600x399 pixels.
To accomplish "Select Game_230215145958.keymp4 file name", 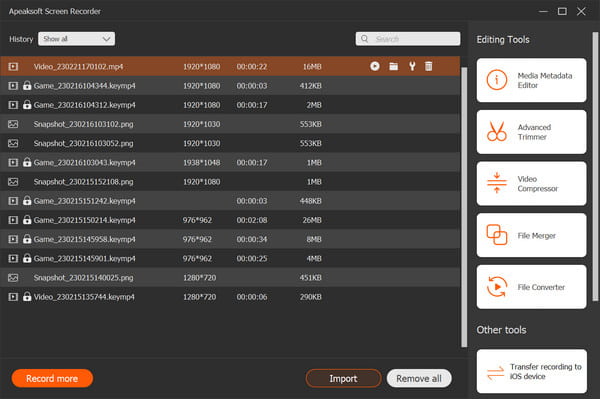I will tap(85, 239).
